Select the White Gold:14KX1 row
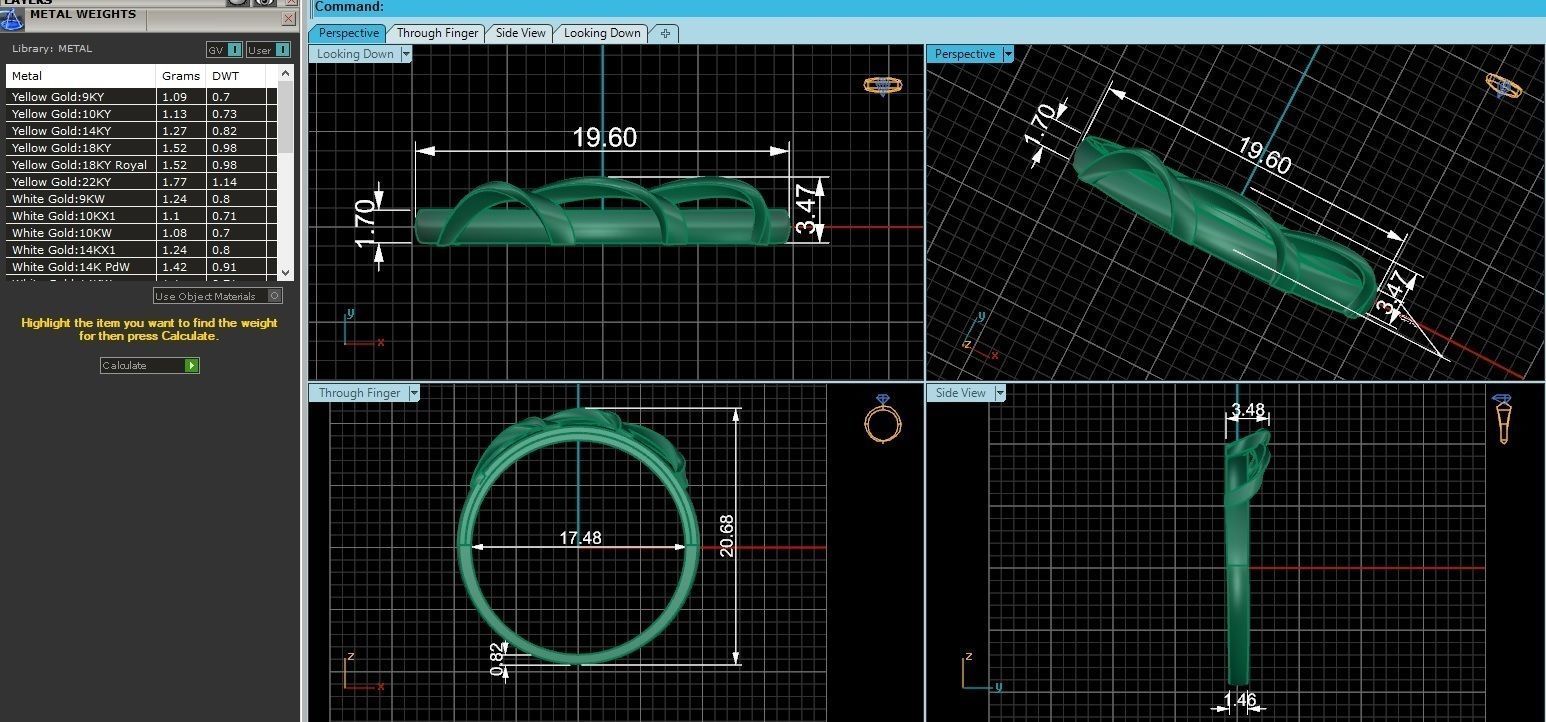This screenshot has width=1546, height=722. tap(141, 250)
